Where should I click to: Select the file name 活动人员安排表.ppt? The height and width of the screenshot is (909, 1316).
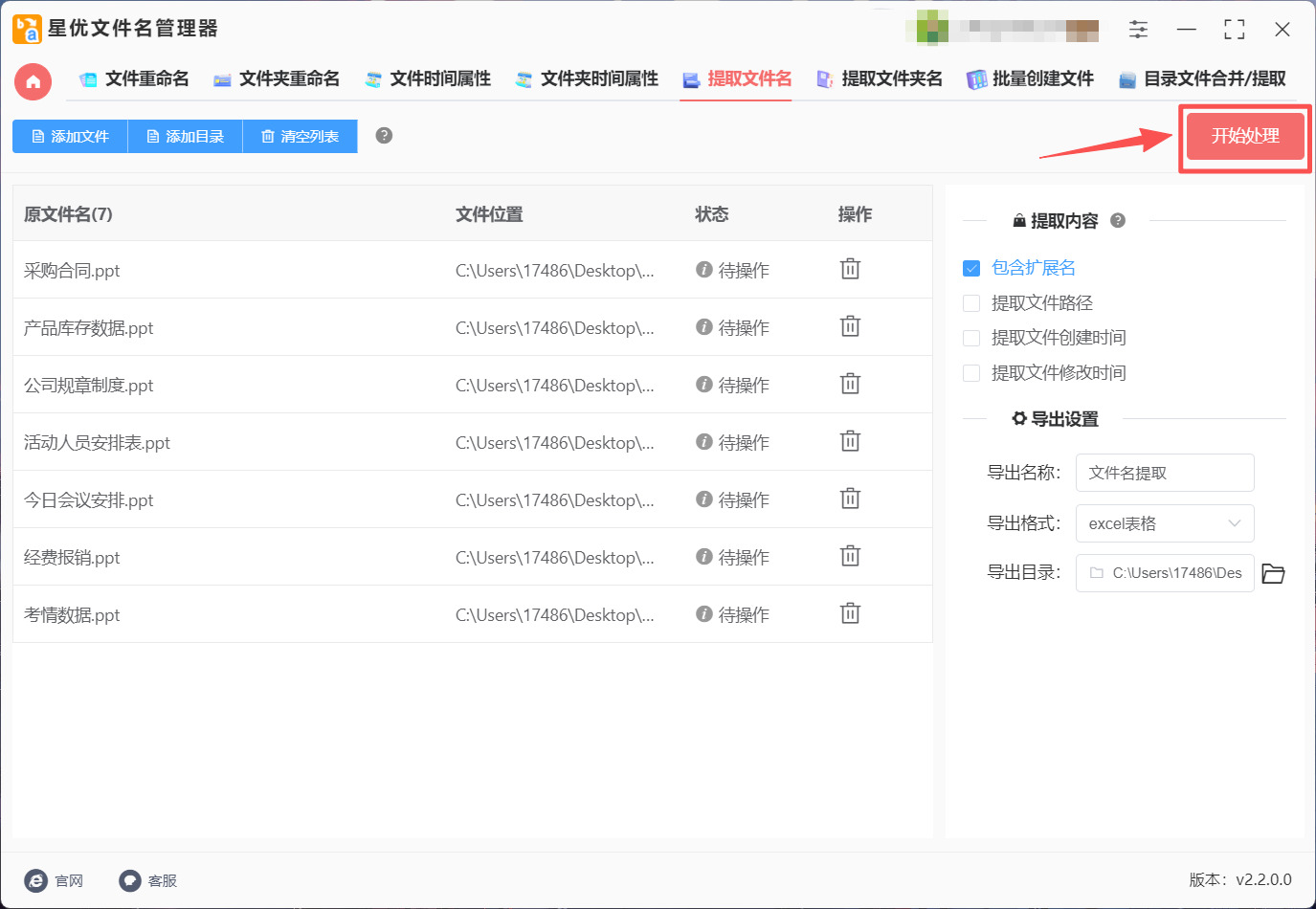pos(97,443)
